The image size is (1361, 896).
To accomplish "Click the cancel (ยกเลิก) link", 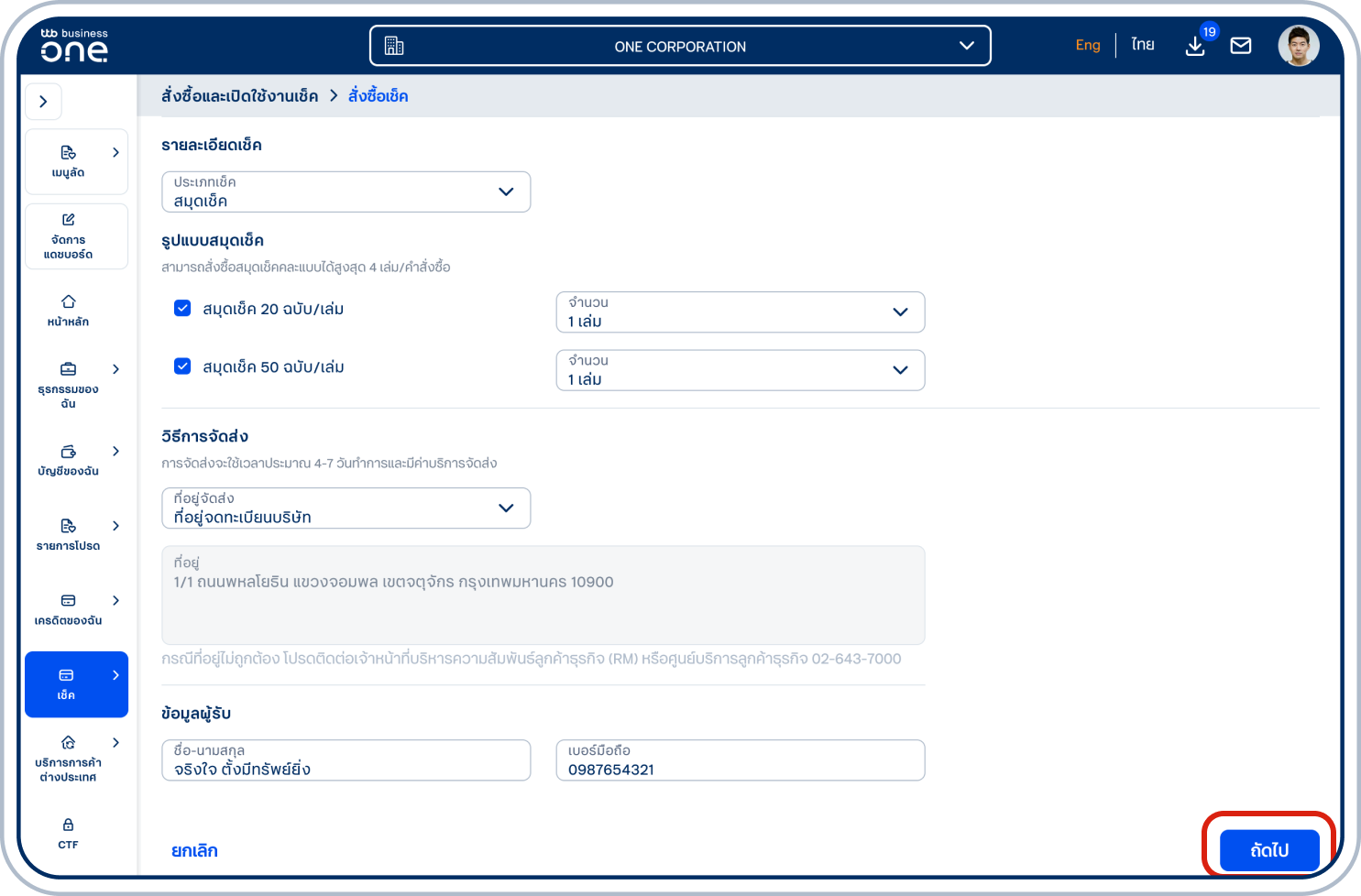I will 194,850.
